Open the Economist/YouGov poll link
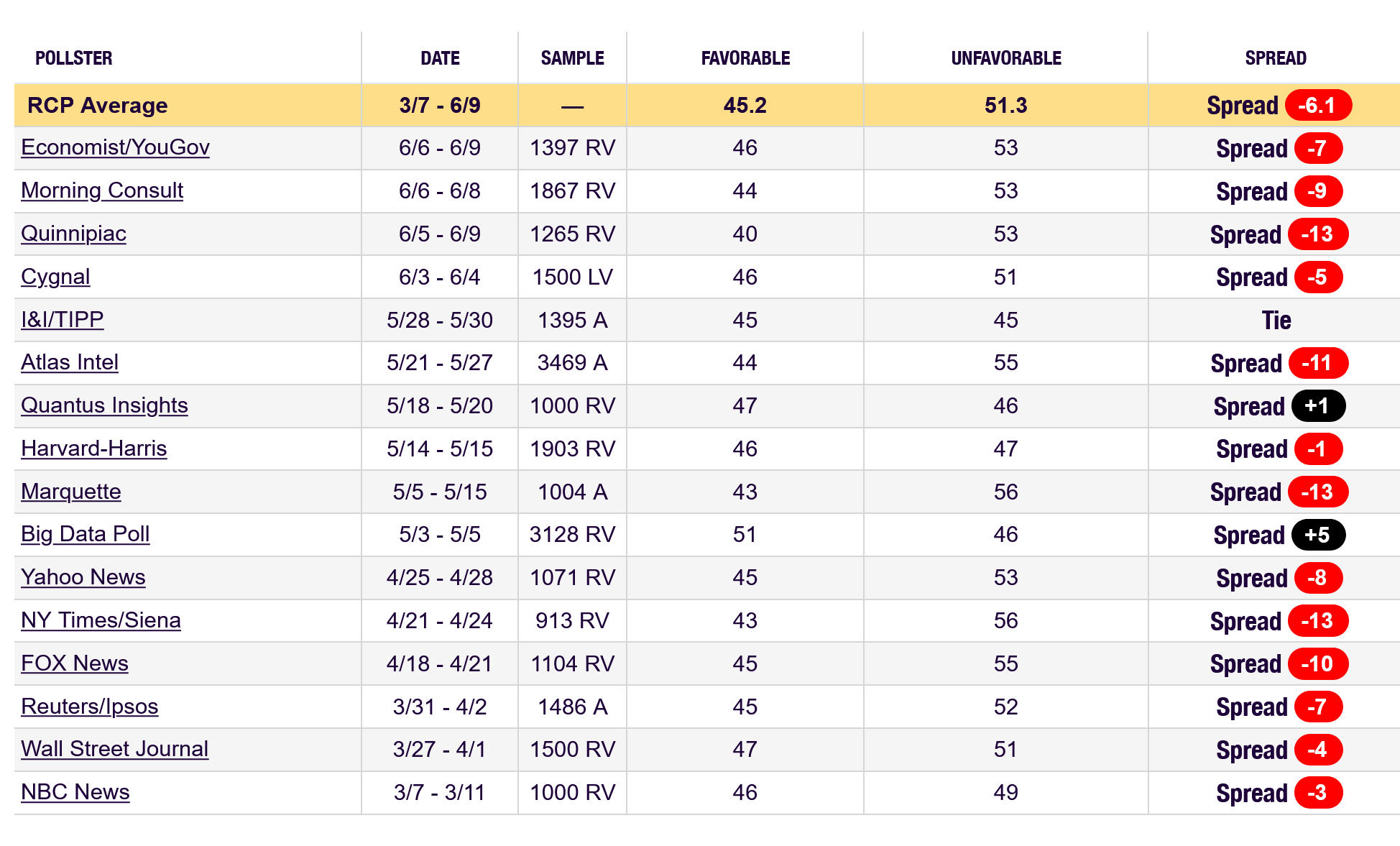This screenshot has height=846, width=1400. pyautogui.click(x=115, y=147)
